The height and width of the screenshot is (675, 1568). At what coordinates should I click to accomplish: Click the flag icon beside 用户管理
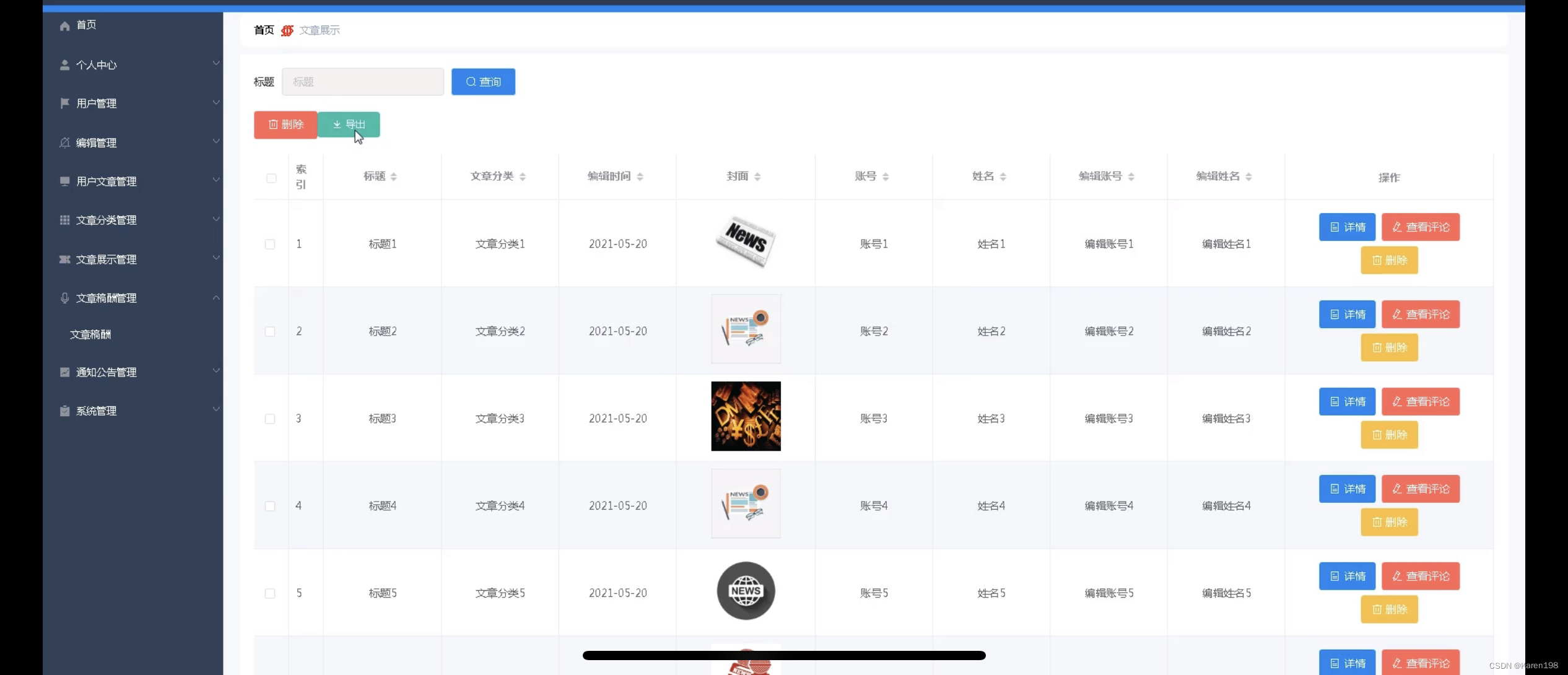[x=64, y=103]
